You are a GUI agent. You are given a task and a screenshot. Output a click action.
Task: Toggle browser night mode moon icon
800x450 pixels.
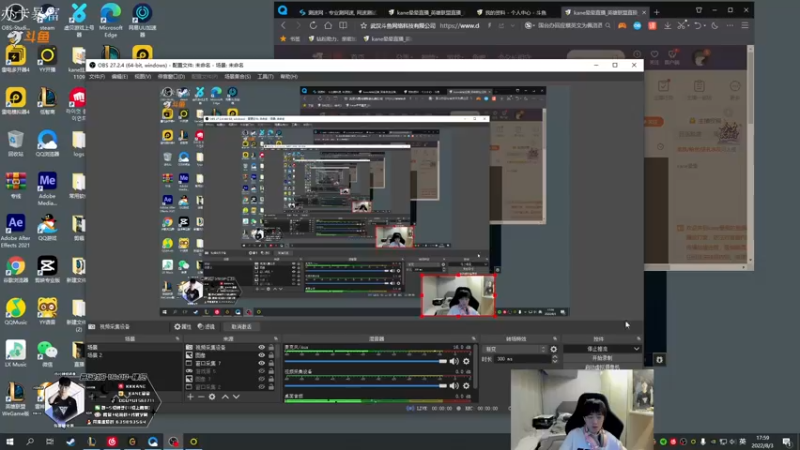click(x=715, y=26)
